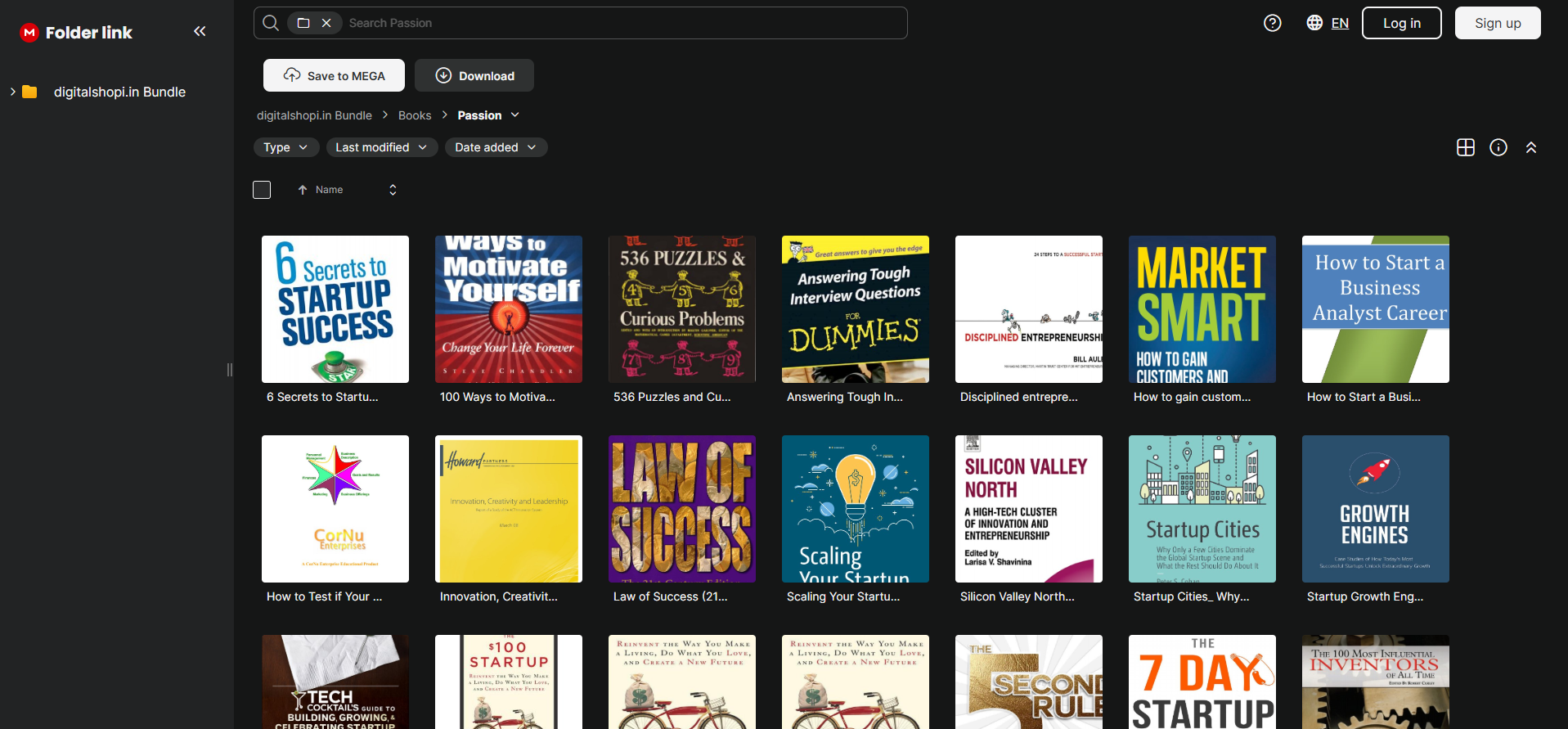Click the MEGA logo icon
The height and width of the screenshot is (729, 1568).
[x=29, y=33]
